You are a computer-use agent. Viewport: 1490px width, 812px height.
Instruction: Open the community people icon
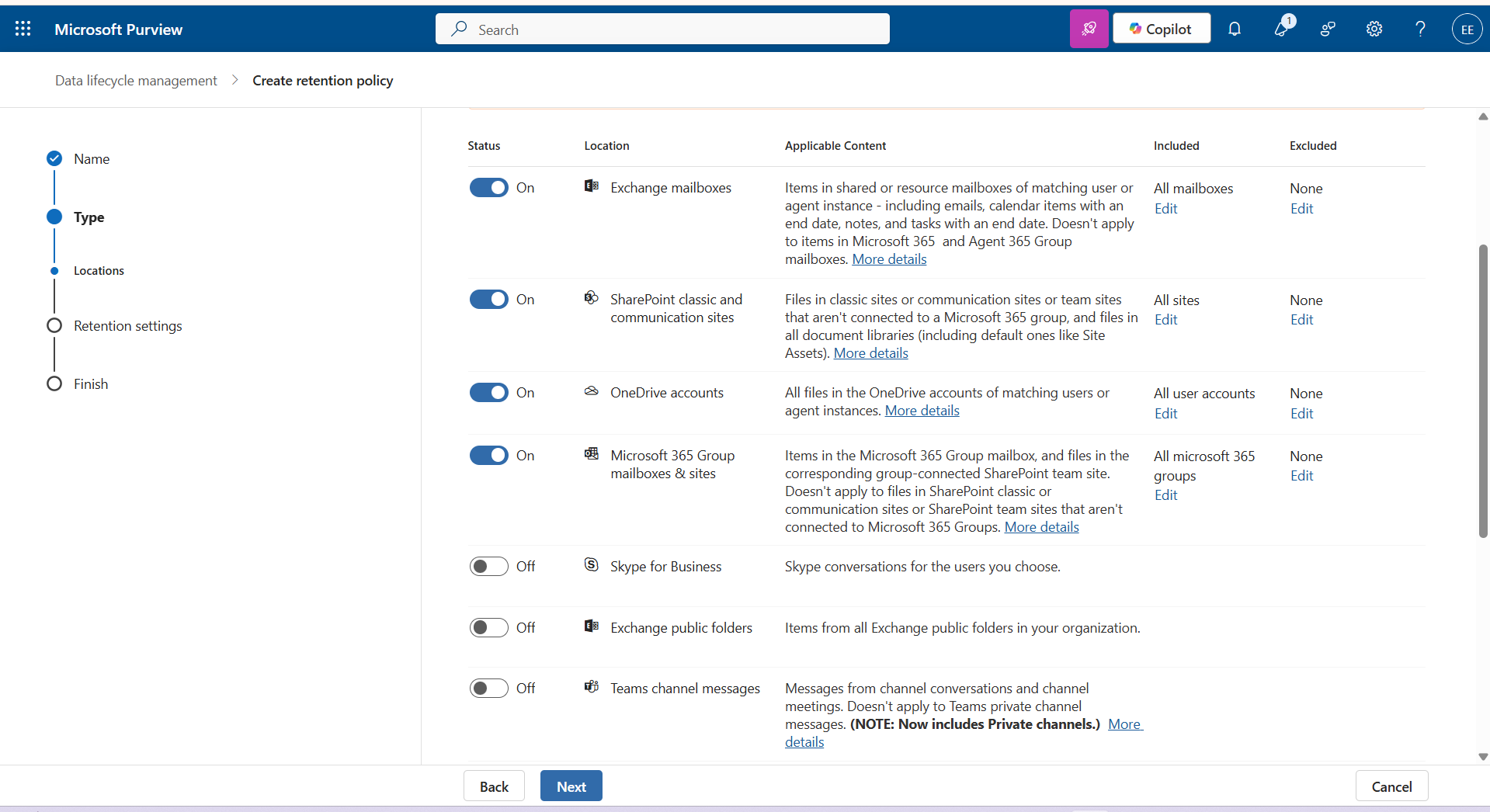click(x=1328, y=29)
